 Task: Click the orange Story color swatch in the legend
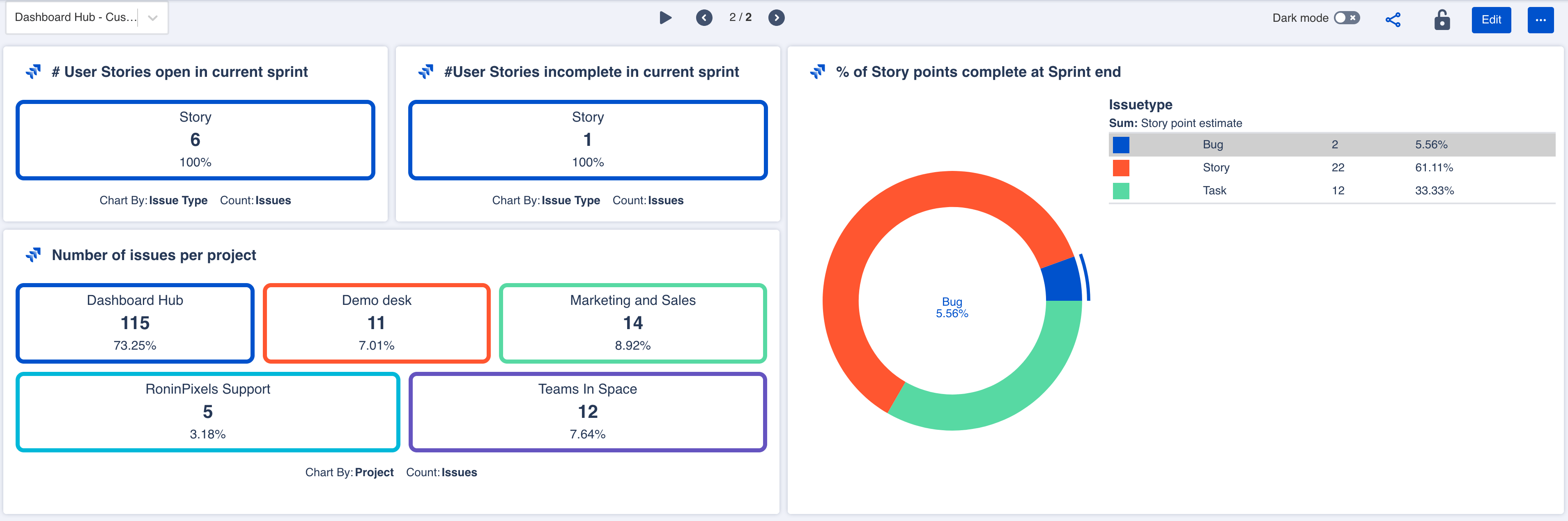pyautogui.click(x=1121, y=167)
